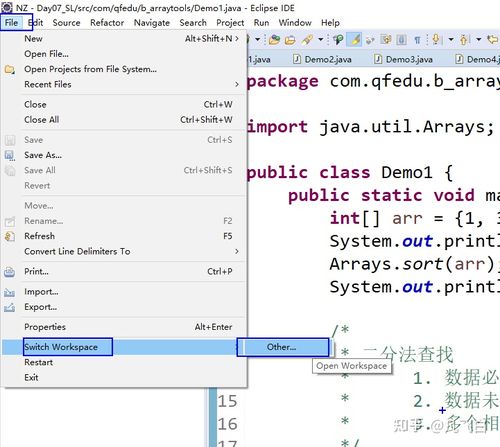This screenshot has height=447, width=500.
Task: Choose Refresh in the File menu
Action: click(124, 236)
